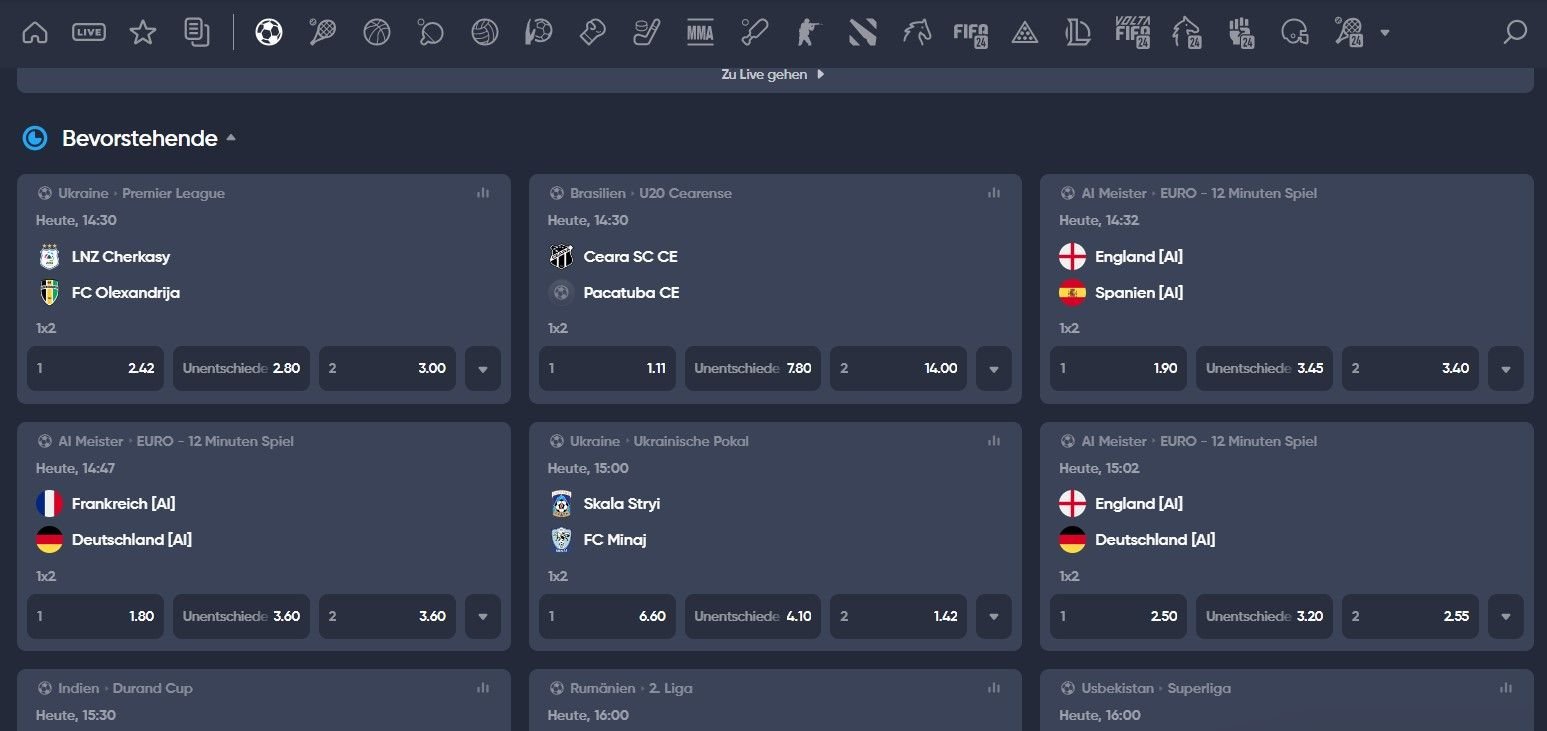This screenshot has width=1547, height=731.
Task: Open favorites via the star icon
Action: coord(143,33)
